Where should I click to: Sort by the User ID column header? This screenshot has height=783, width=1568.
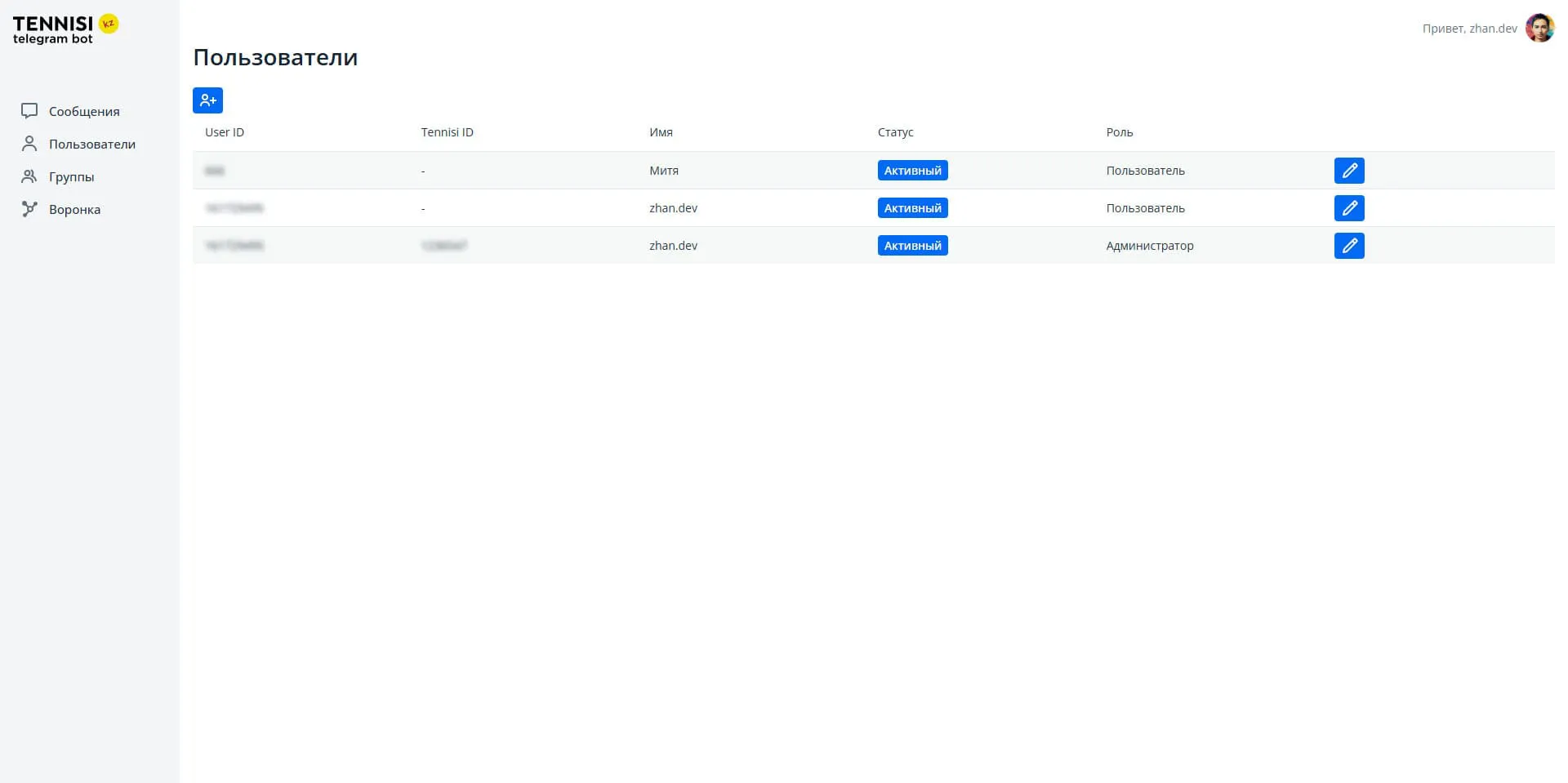click(225, 132)
